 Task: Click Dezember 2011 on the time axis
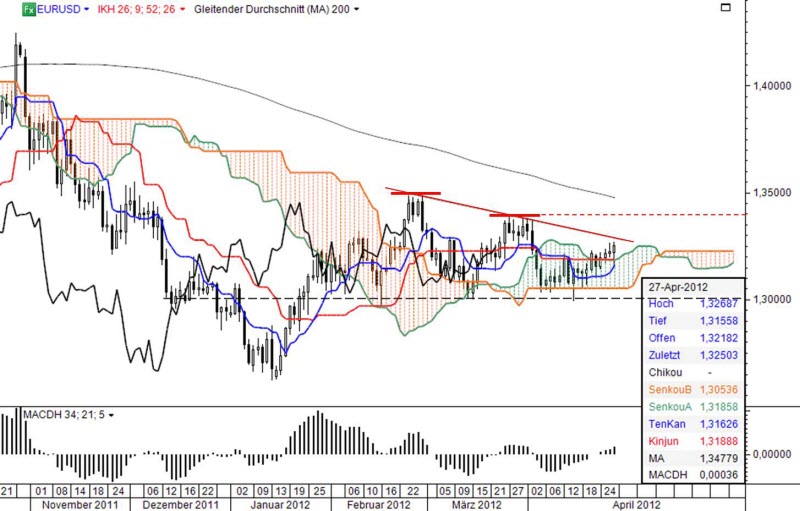(x=181, y=505)
